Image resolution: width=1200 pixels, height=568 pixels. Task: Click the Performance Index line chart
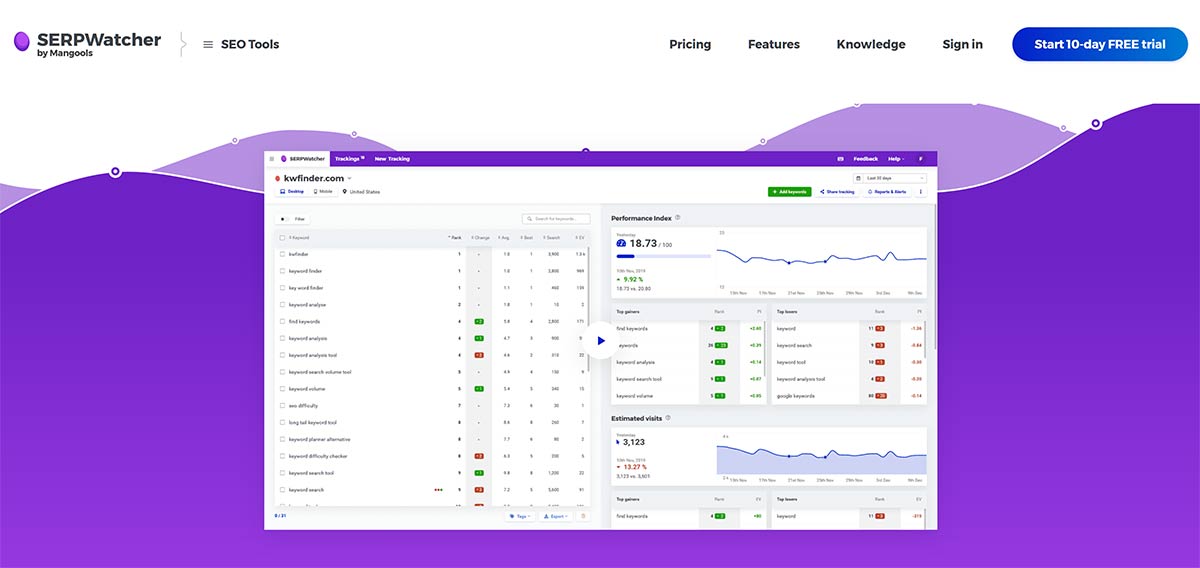[821, 259]
